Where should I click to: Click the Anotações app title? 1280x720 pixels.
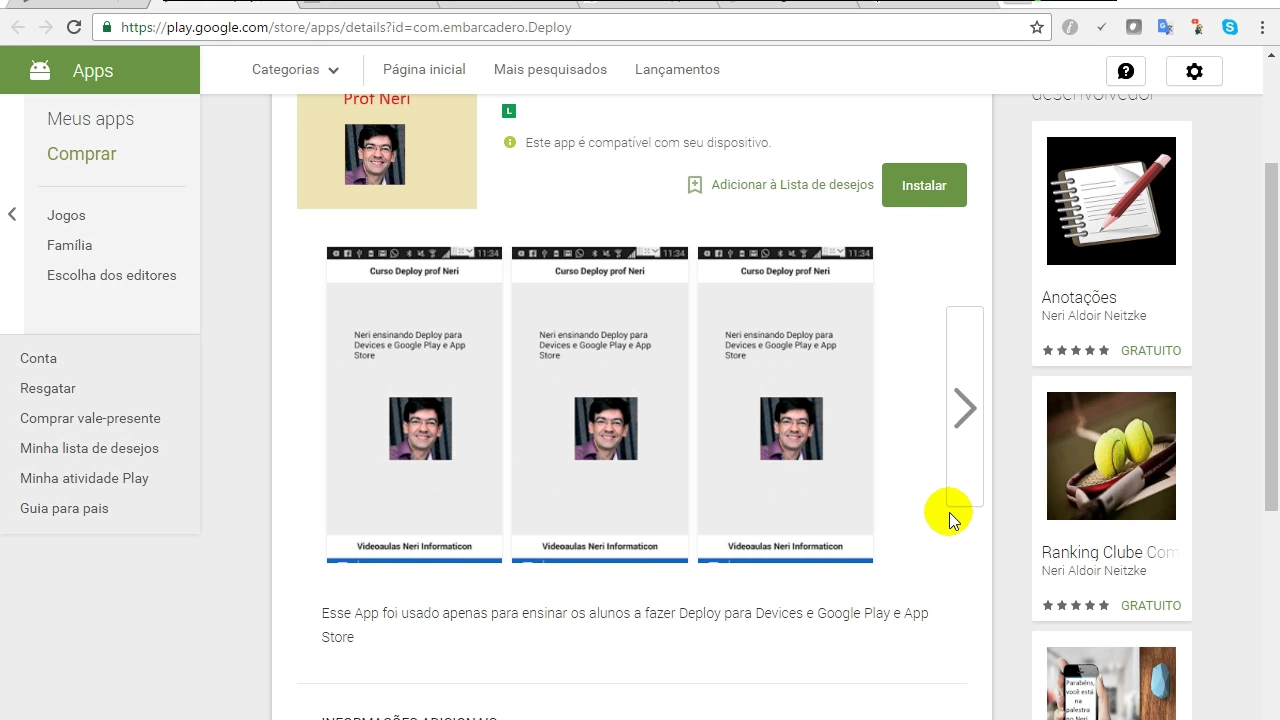coord(1079,297)
